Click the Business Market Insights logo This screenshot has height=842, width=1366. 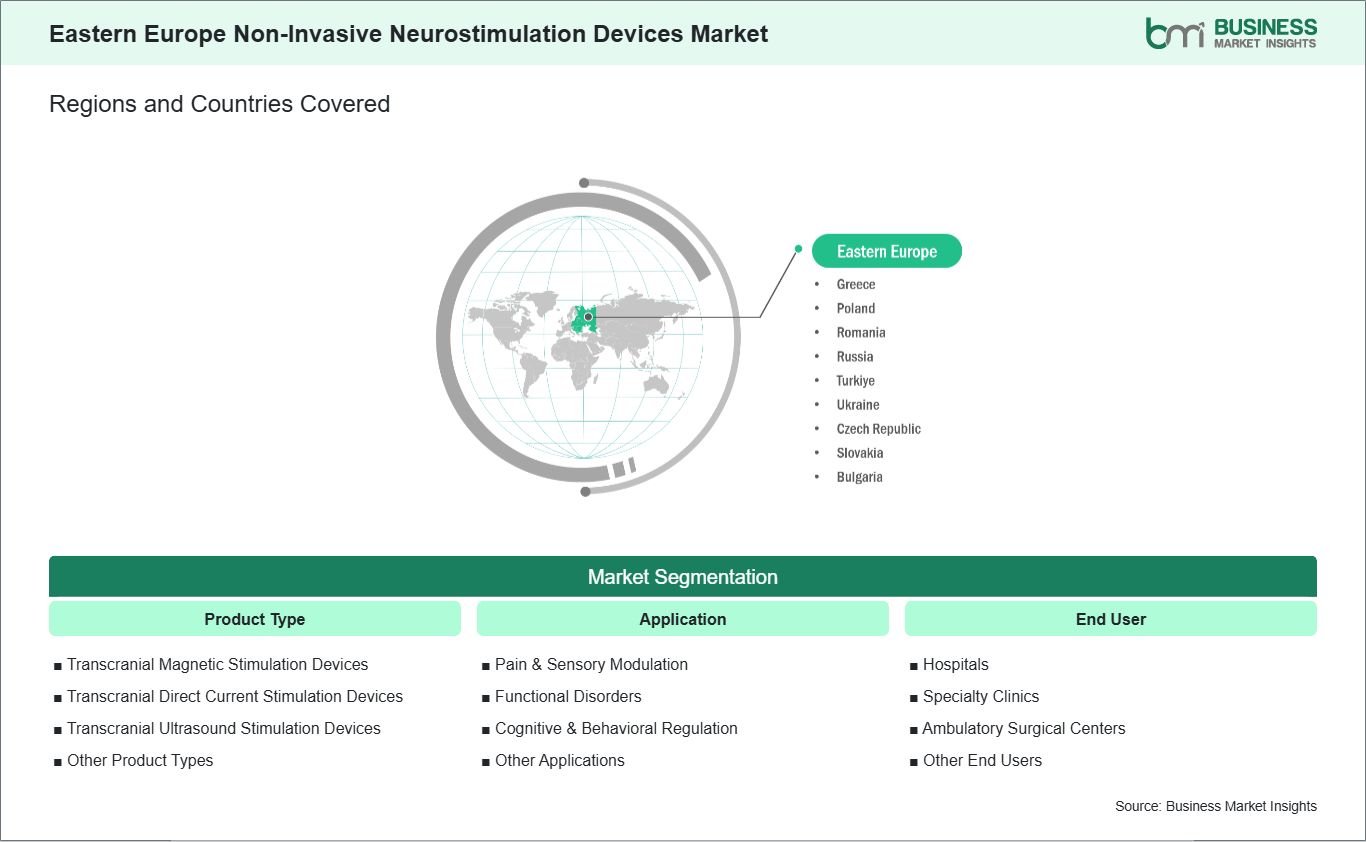pos(1231,33)
